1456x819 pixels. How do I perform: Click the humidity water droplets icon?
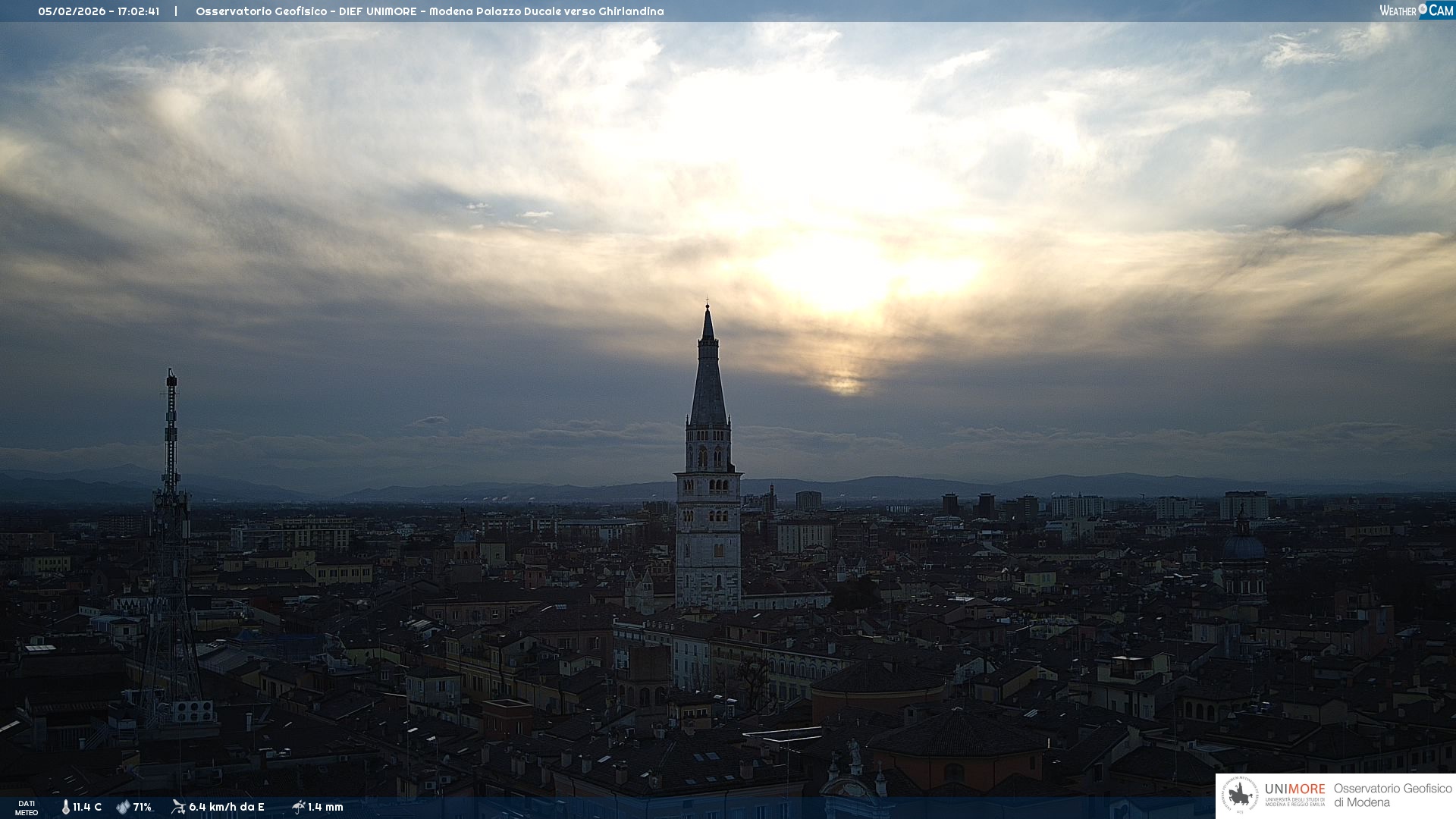point(123,807)
